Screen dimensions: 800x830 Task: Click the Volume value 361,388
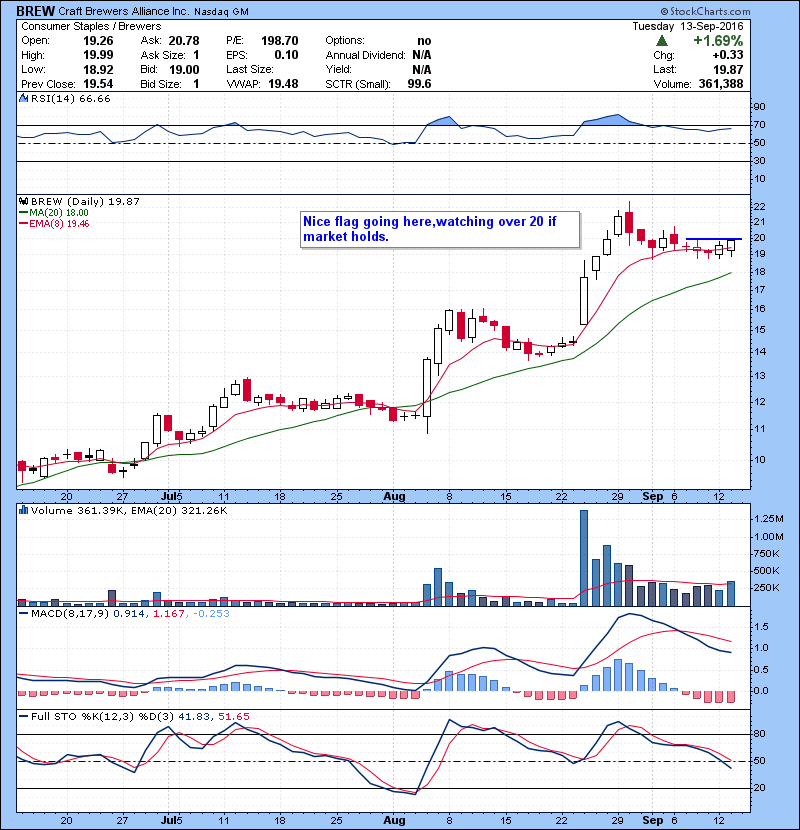[x=721, y=84]
